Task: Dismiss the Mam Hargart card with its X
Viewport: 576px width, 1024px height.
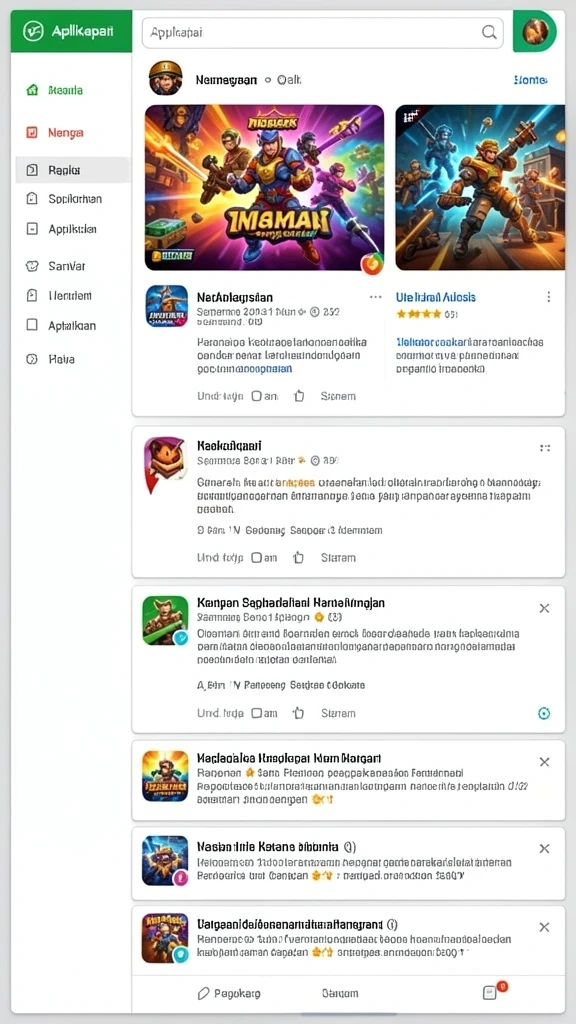Action: pyautogui.click(x=544, y=762)
